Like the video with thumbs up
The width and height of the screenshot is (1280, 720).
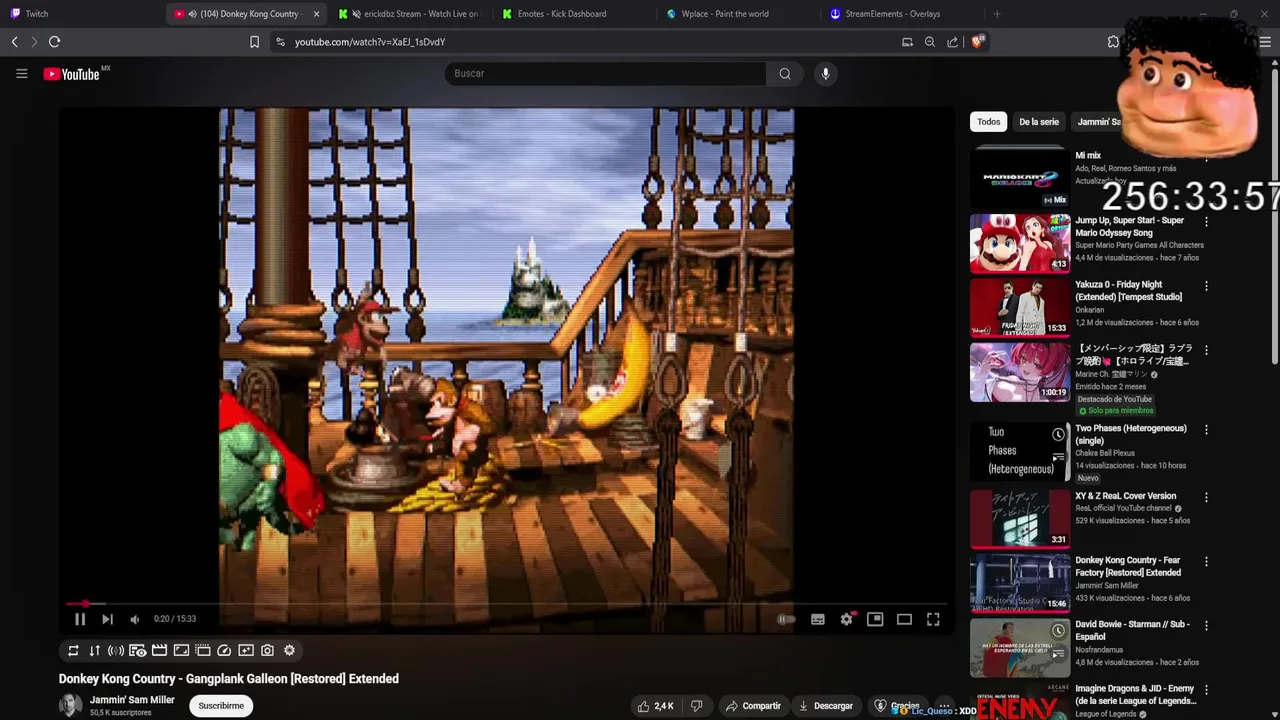tap(655, 706)
